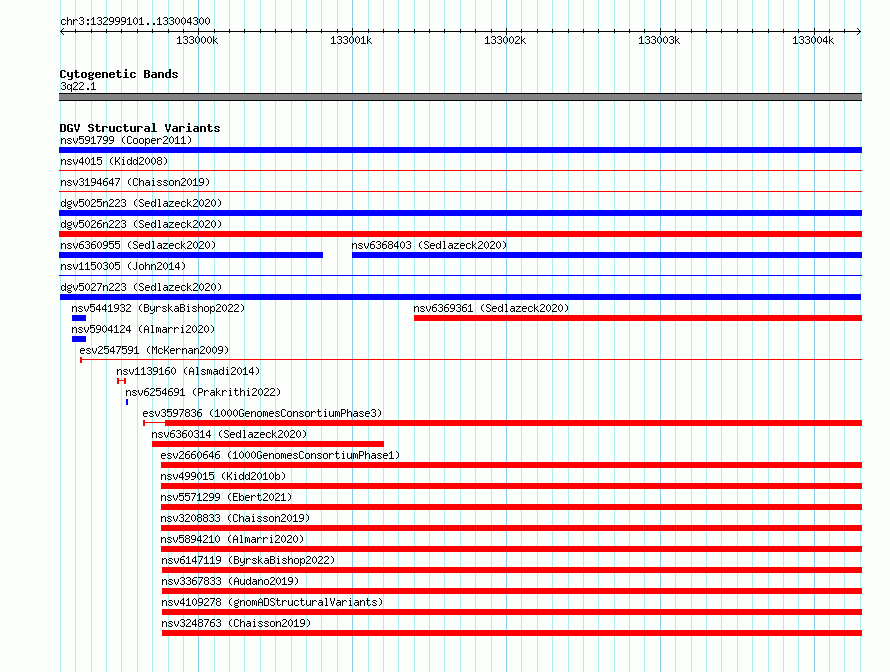This screenshot has width=890, height=672.
Task: Select tiny red glyph under nsv1139160
Action: pyautogui.click(x=121, y=381)
